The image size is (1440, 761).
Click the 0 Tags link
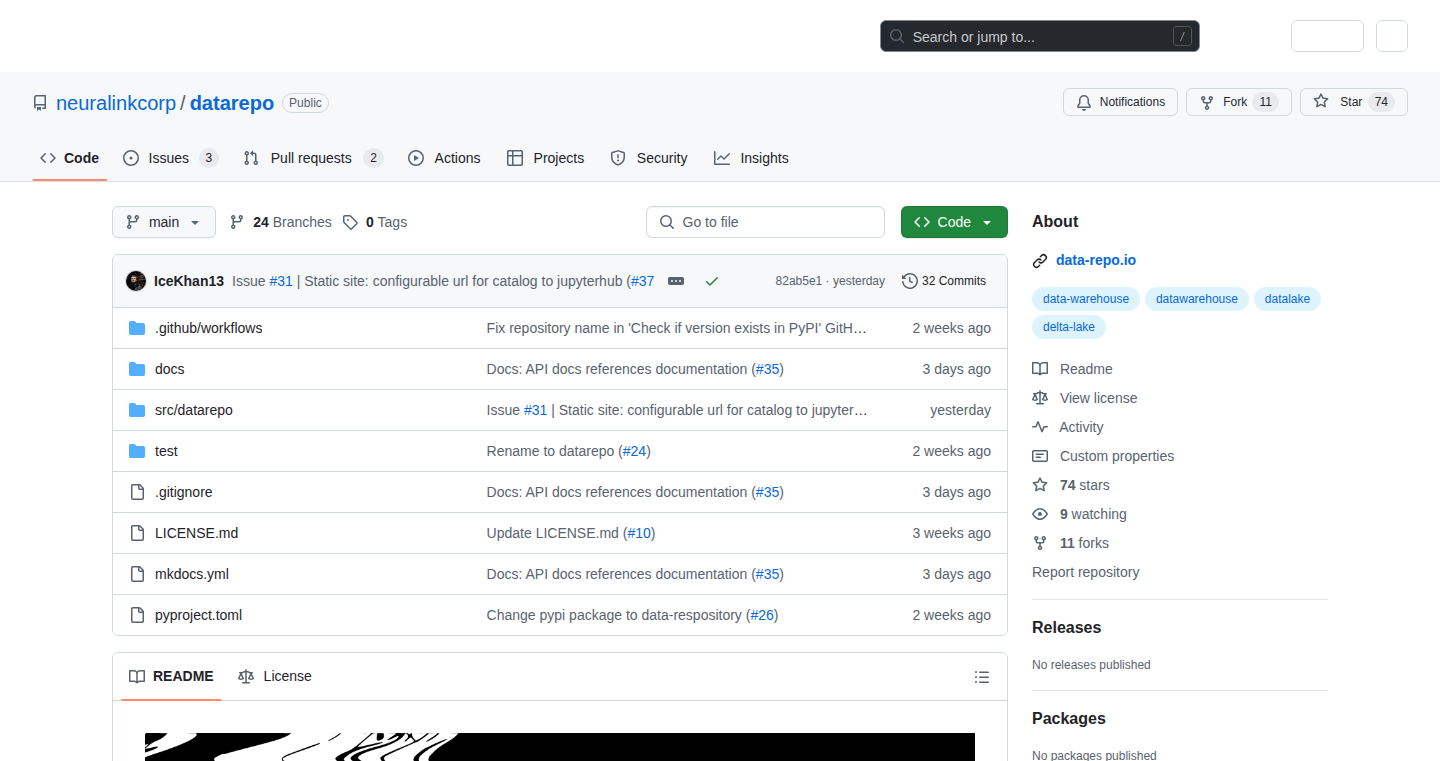pyautogui.click(x=375, y=222)
